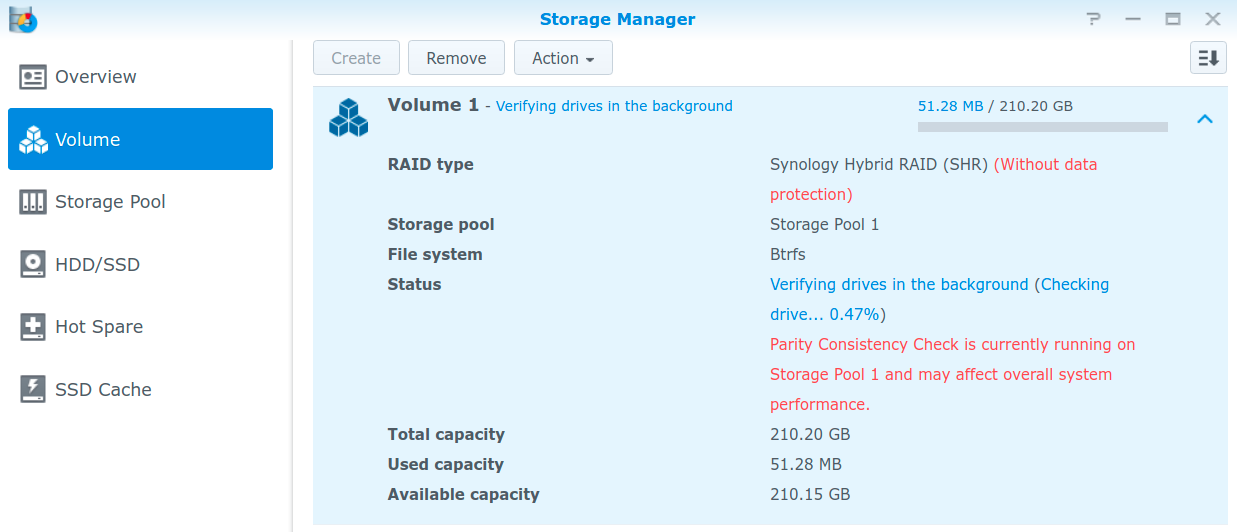Image resolution: width=1237 pixels, height=532 pixels.
Task: Click the Overview sidebar icon
Action: (x=33, y=77)
